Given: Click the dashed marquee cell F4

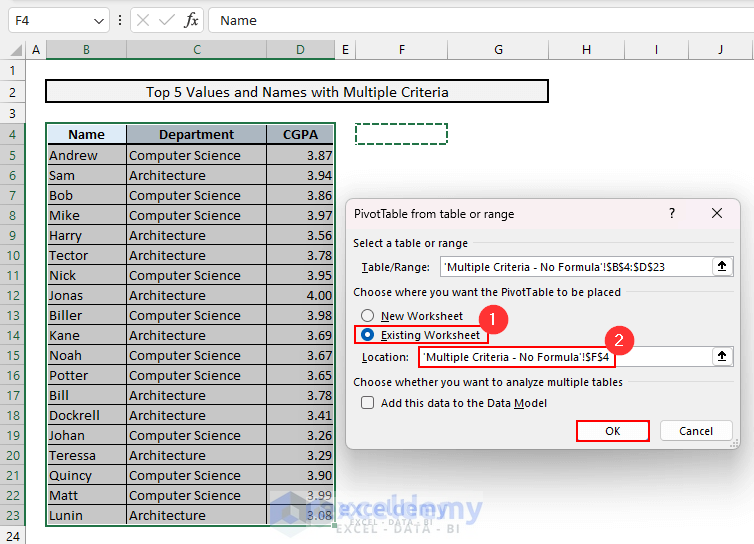Looking at the screenshot, I should pyautogui.click(x=402, y=134).
